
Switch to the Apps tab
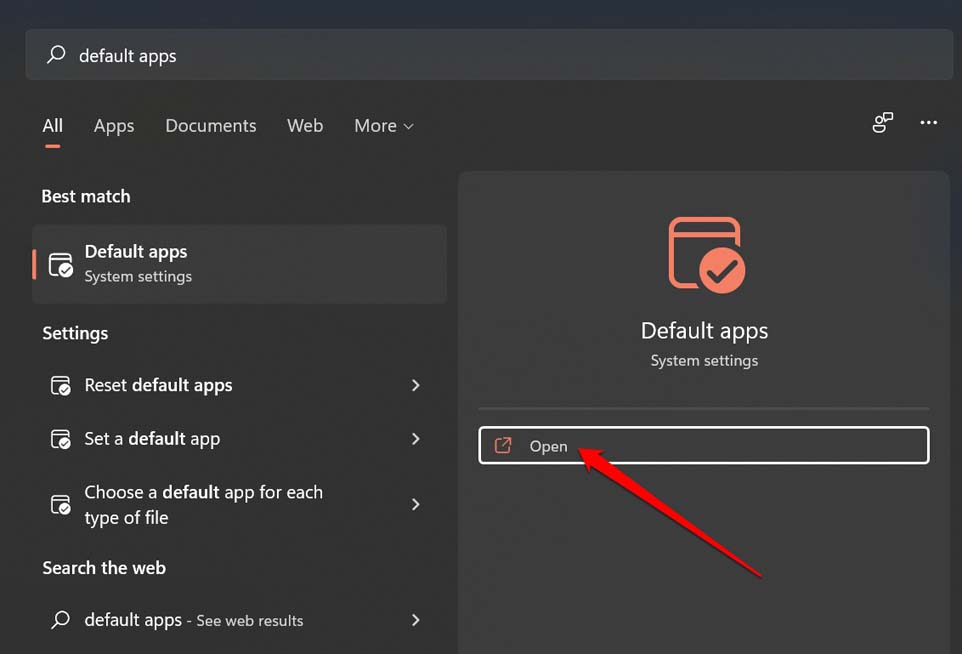pos(114,126)
